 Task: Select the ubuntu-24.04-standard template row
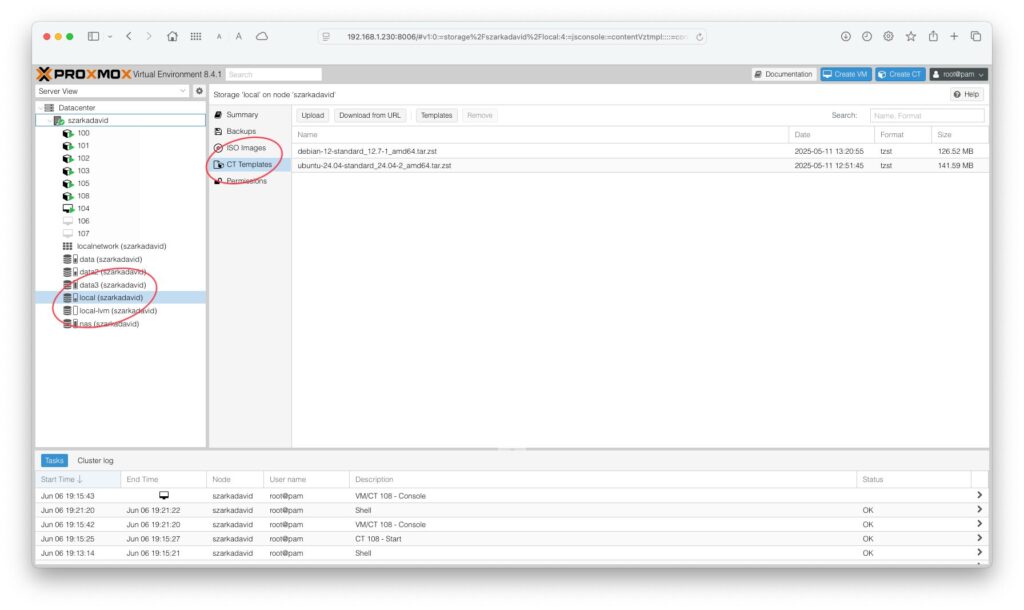[640, 165]
